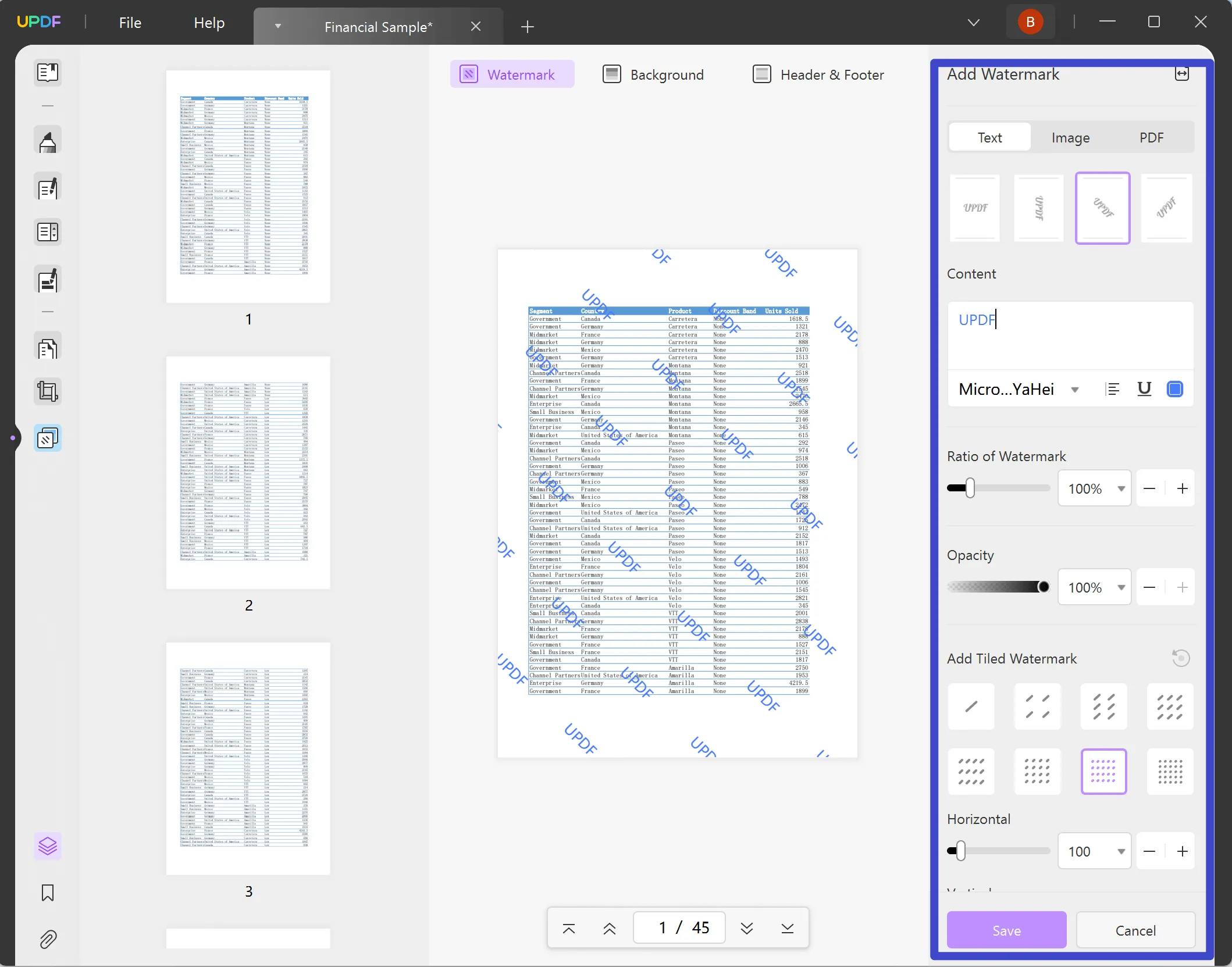Switch to the PDF watermark tab
The image size is (1232, 967).
pos(1152,137)
